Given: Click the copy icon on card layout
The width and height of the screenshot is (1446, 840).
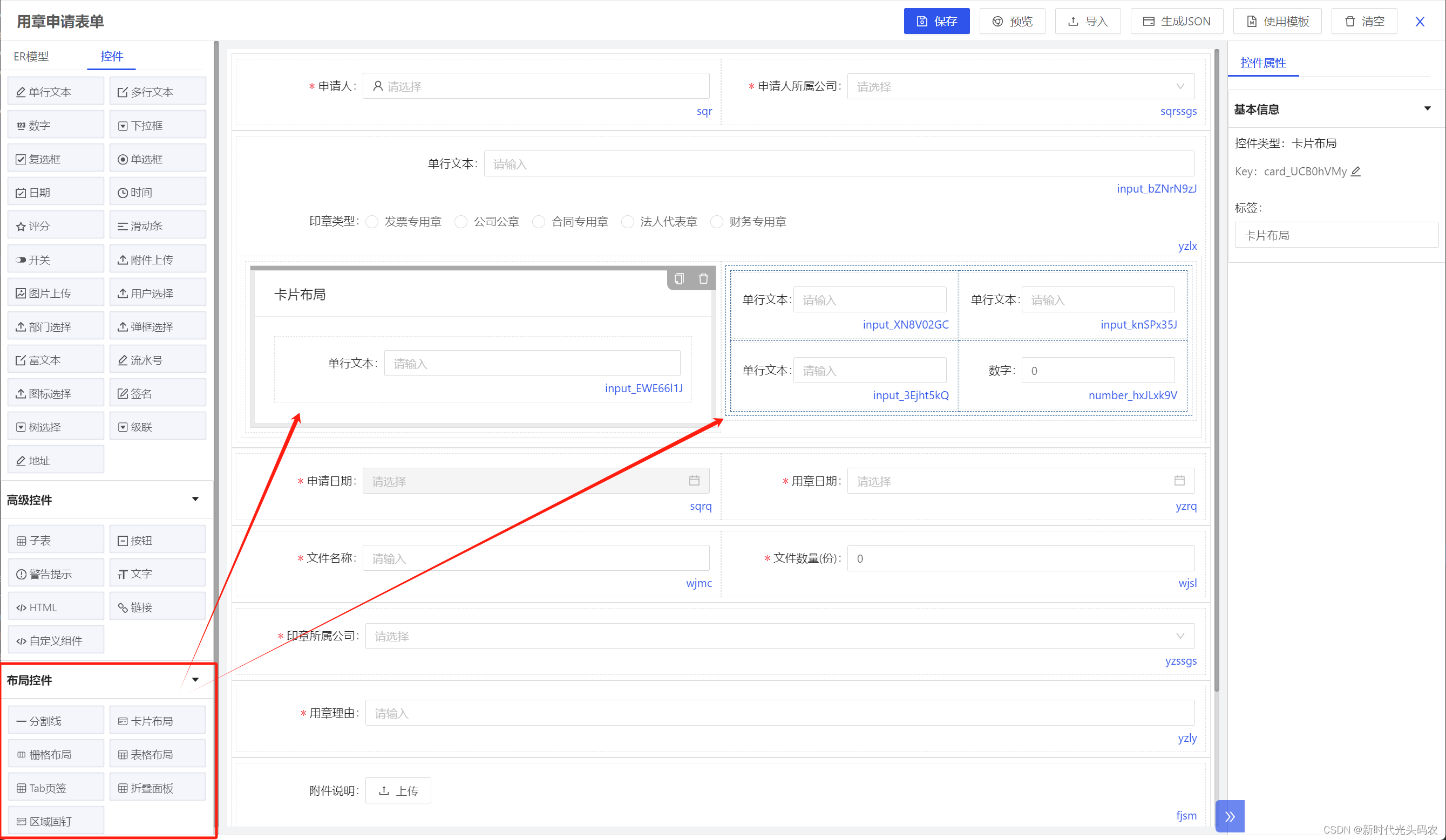Looking at the screenshot, I should point(679,279).
